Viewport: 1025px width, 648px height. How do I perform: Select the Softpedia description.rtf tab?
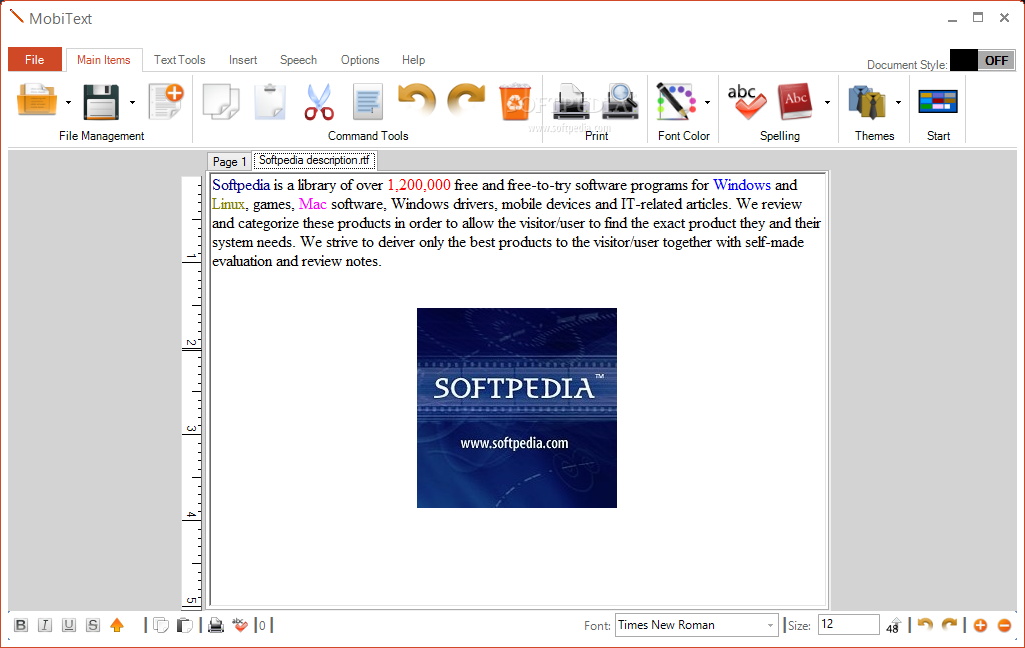[314, 160]
